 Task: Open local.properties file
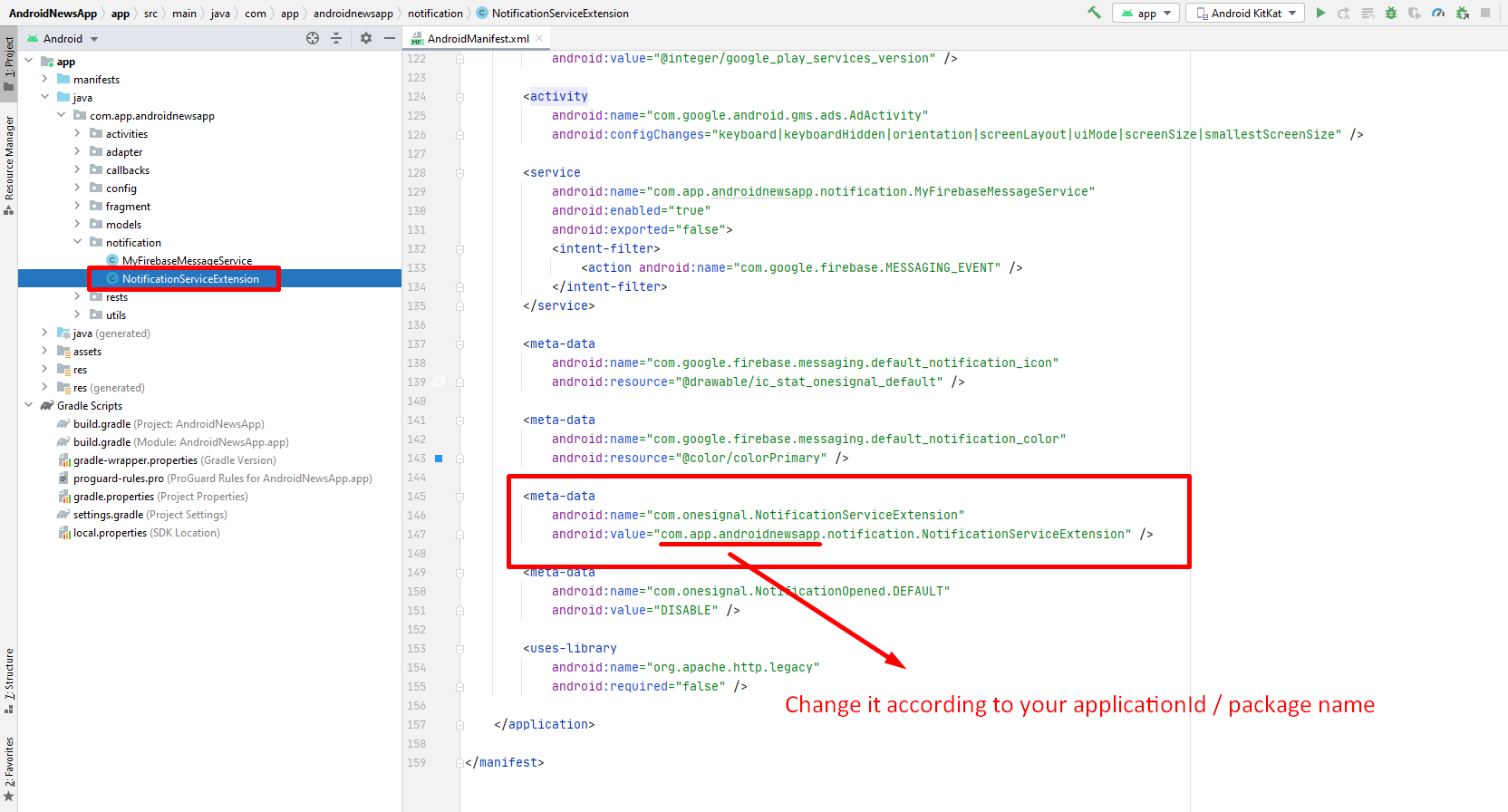pos(146,533)
